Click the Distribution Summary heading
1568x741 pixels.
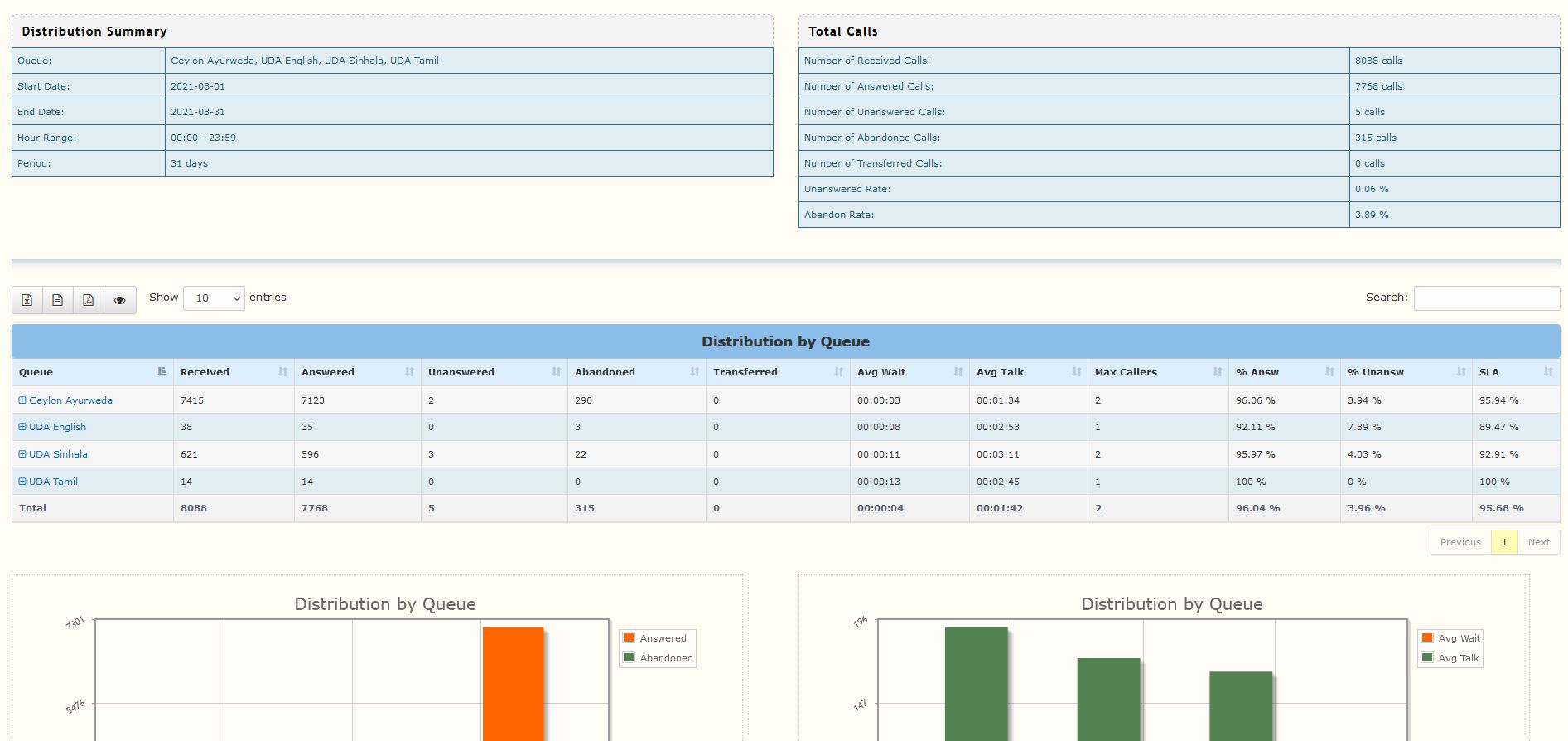pyautogui.click(x=94, y=31)
